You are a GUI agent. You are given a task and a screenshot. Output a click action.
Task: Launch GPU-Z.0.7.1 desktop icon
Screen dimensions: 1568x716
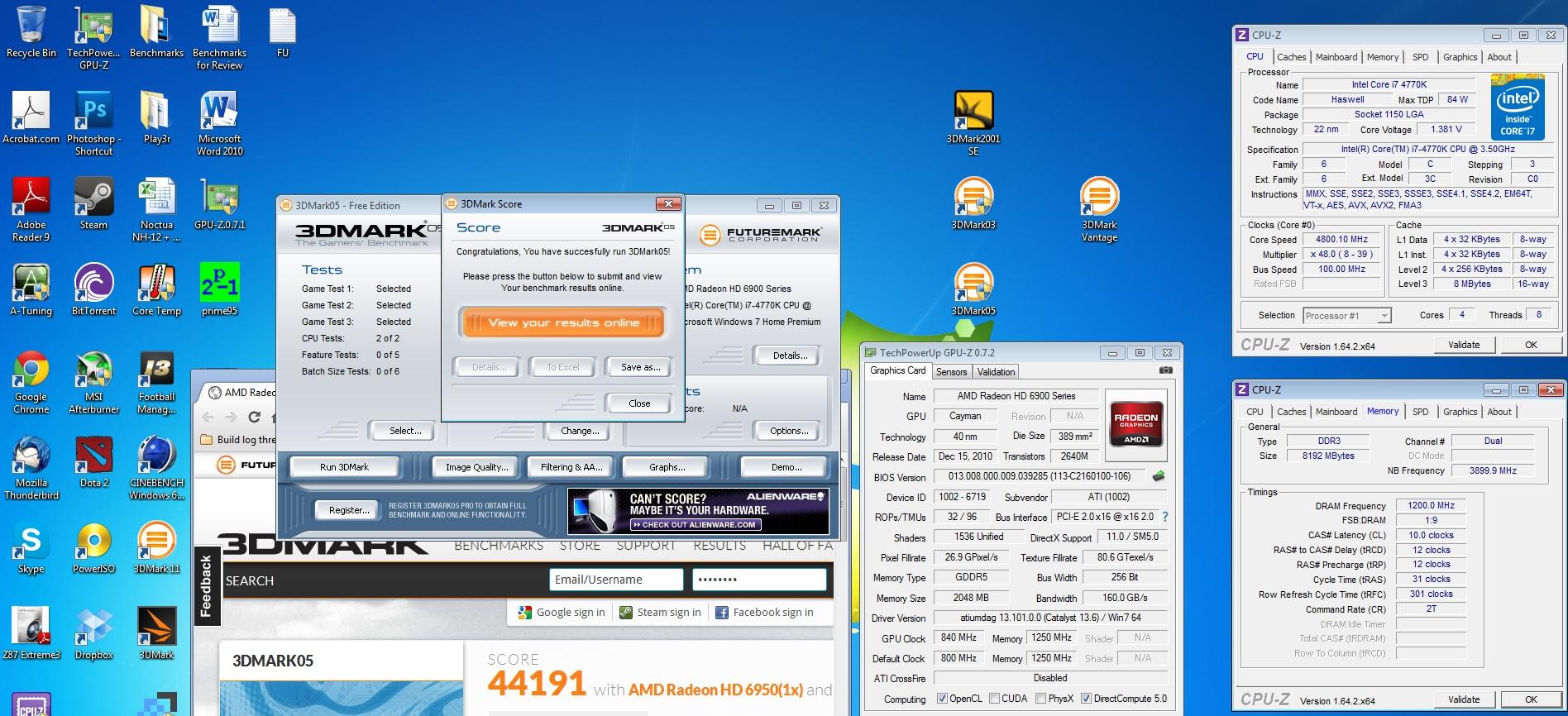coord(219,204)
